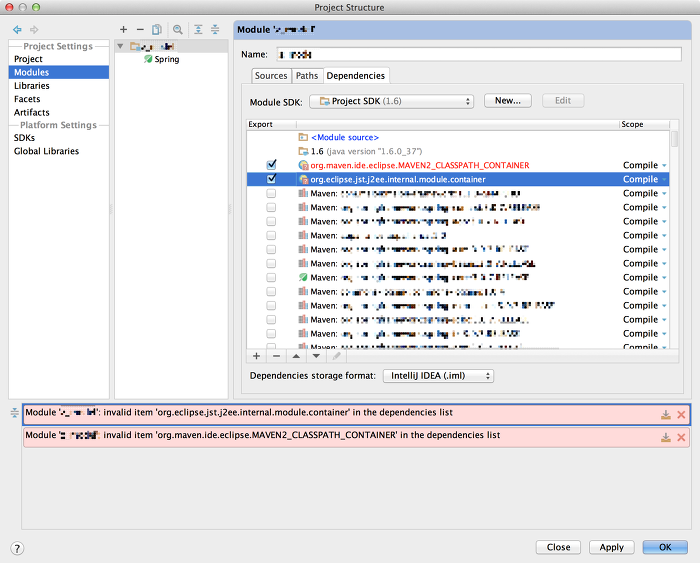Screen dimensions: 700x563
Task: Click the New... SDK button
Action: click(x=508, y=101)
